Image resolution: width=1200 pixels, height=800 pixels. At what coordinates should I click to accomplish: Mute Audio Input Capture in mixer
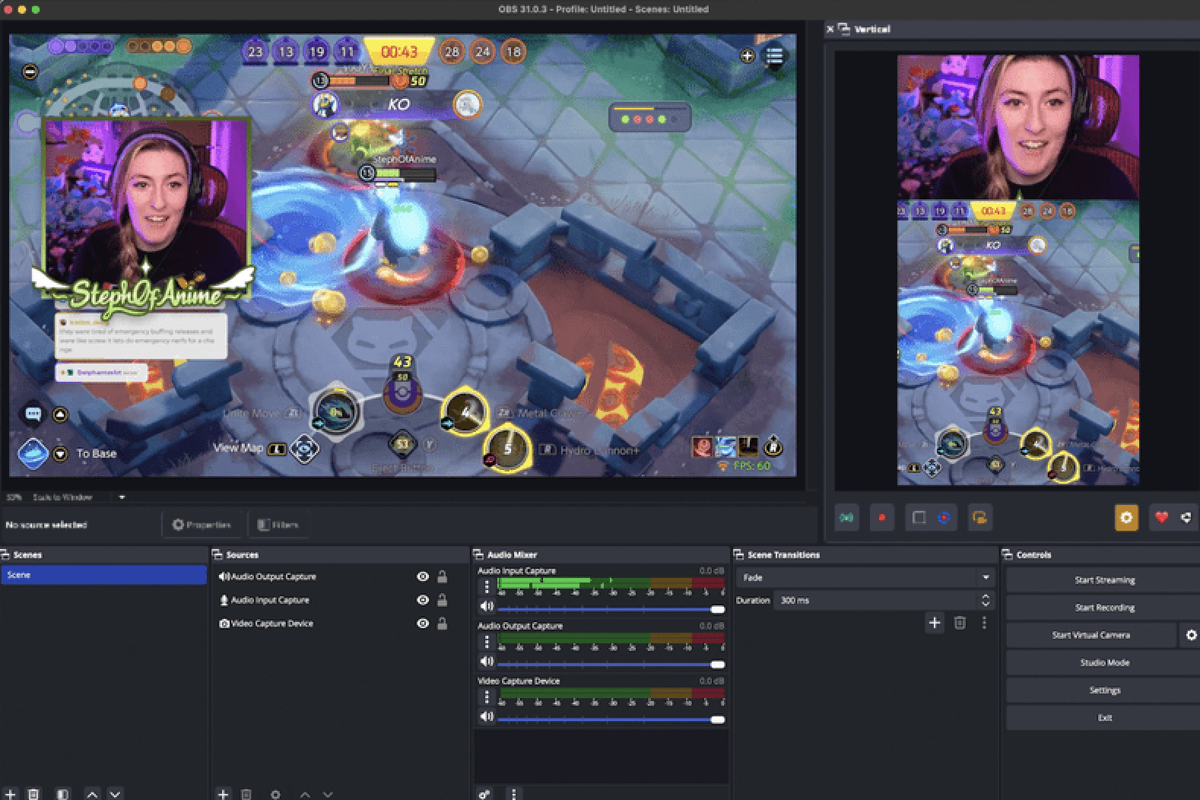(x=487, y=607)
